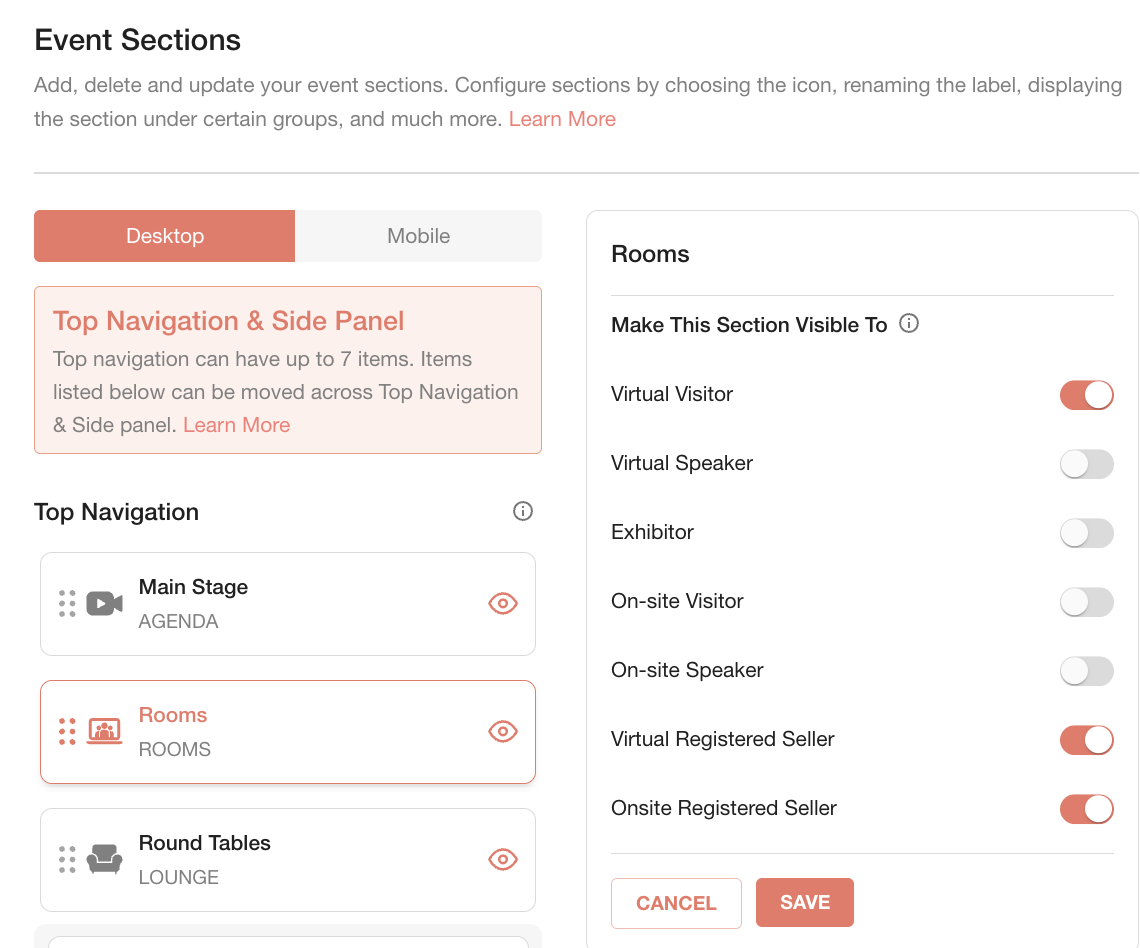
Task: Click the Round Tables lounge sofa icon
Action: point(104,860)
